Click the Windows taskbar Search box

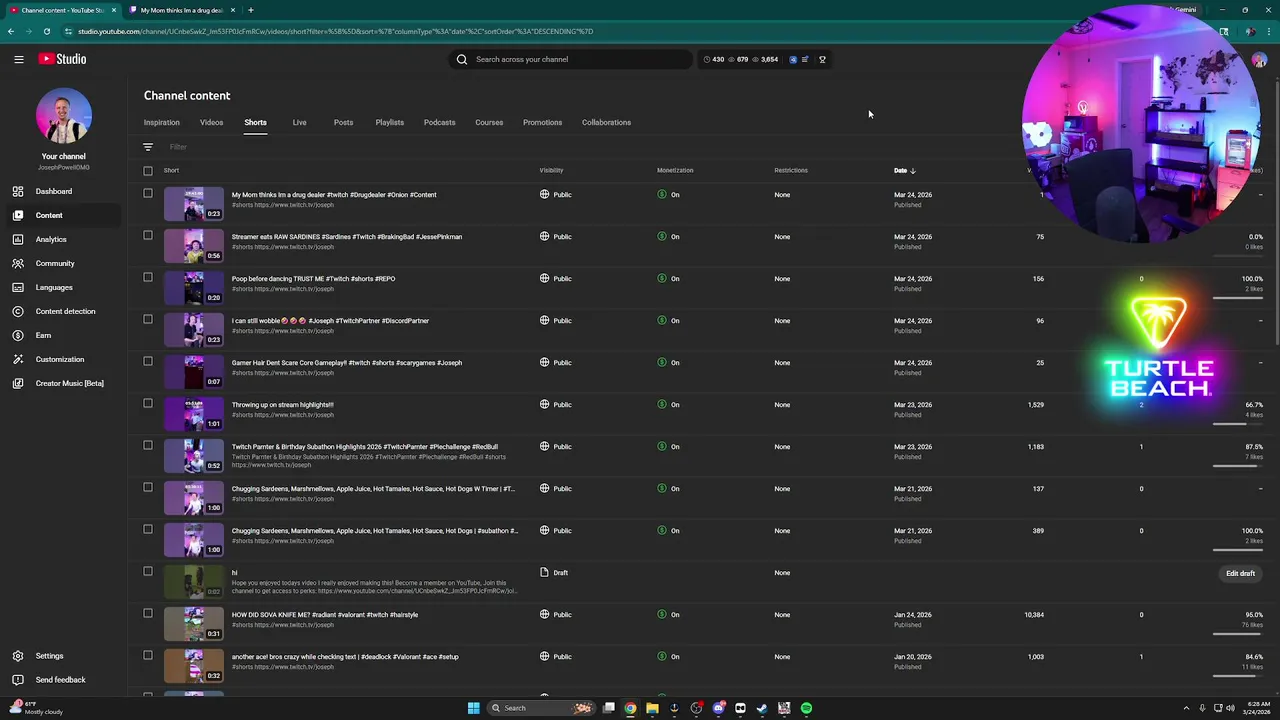[541, 708]
